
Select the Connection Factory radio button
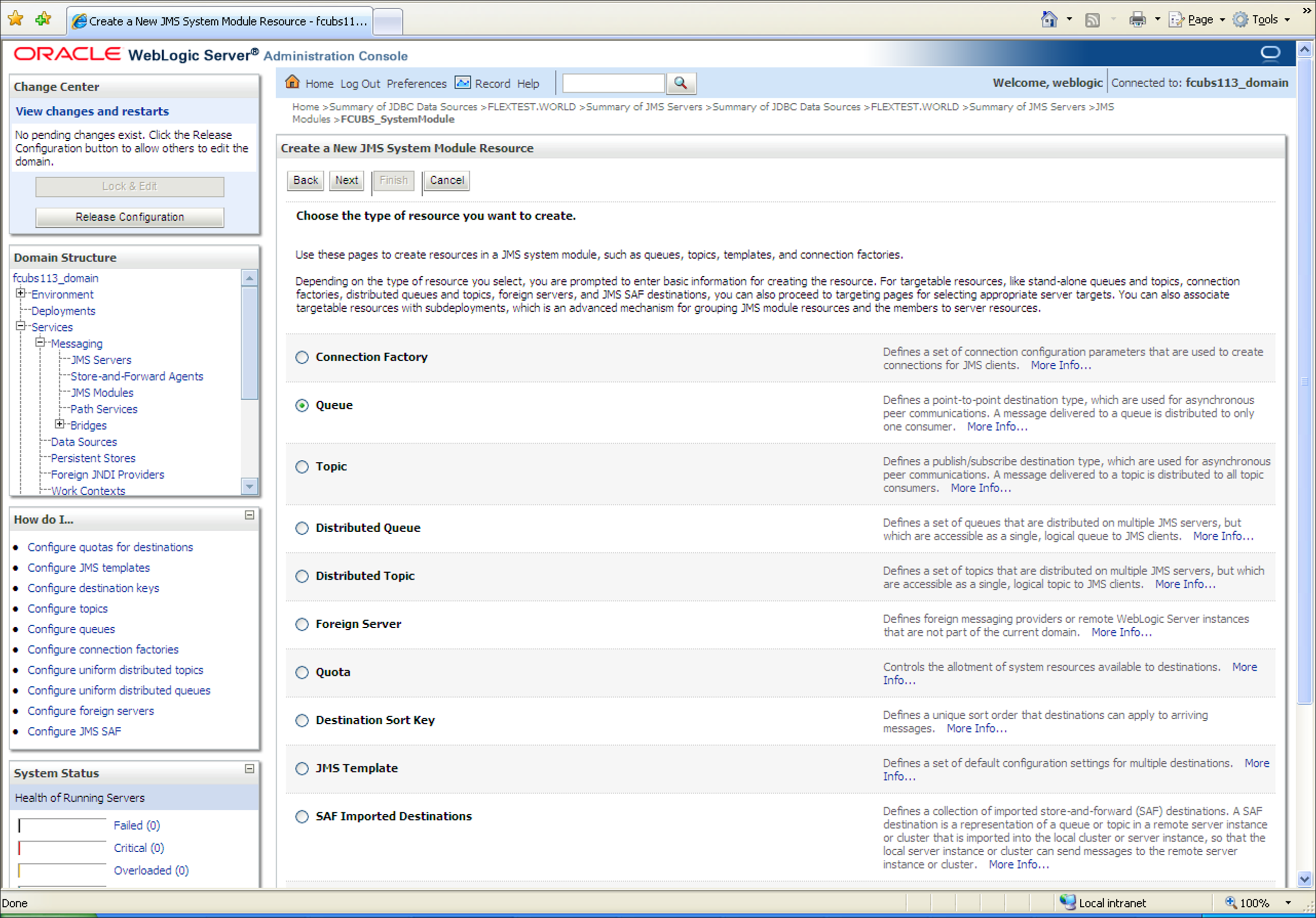[302, 357]
